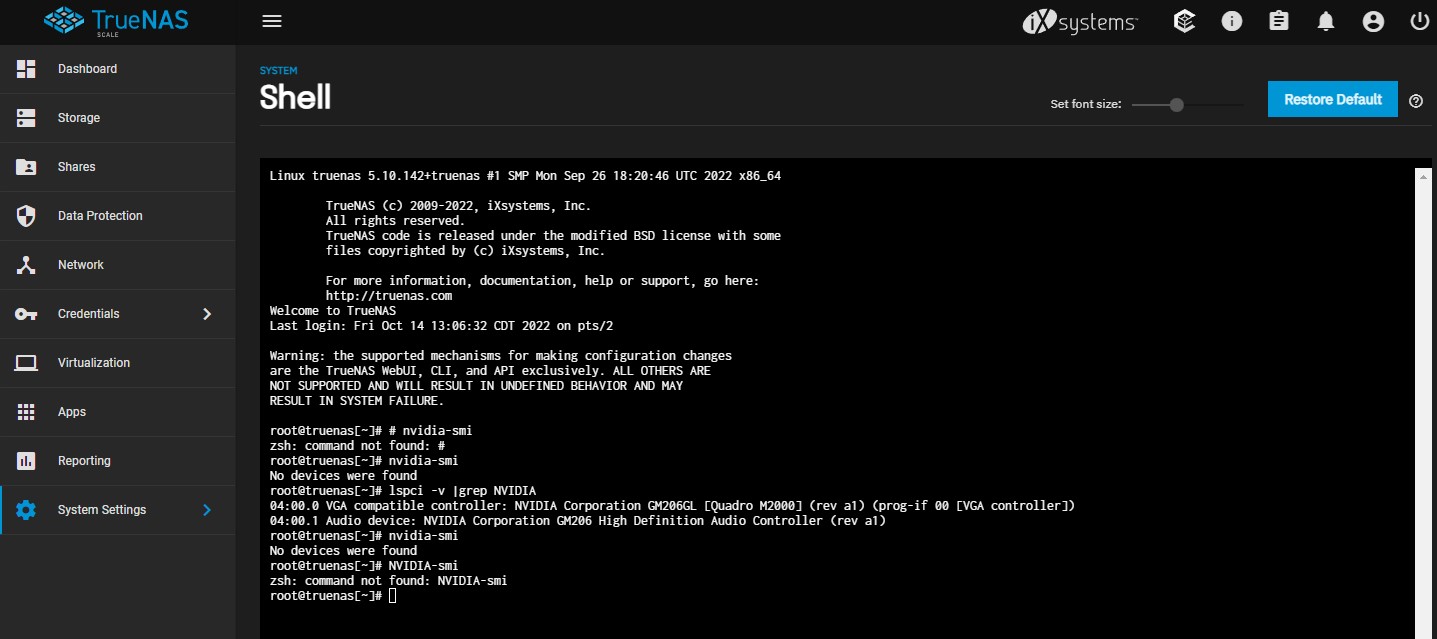Open the user account settings icon
This screenshot has width=1437, height=639.
pyautogui.click(x=1373, y=21)
